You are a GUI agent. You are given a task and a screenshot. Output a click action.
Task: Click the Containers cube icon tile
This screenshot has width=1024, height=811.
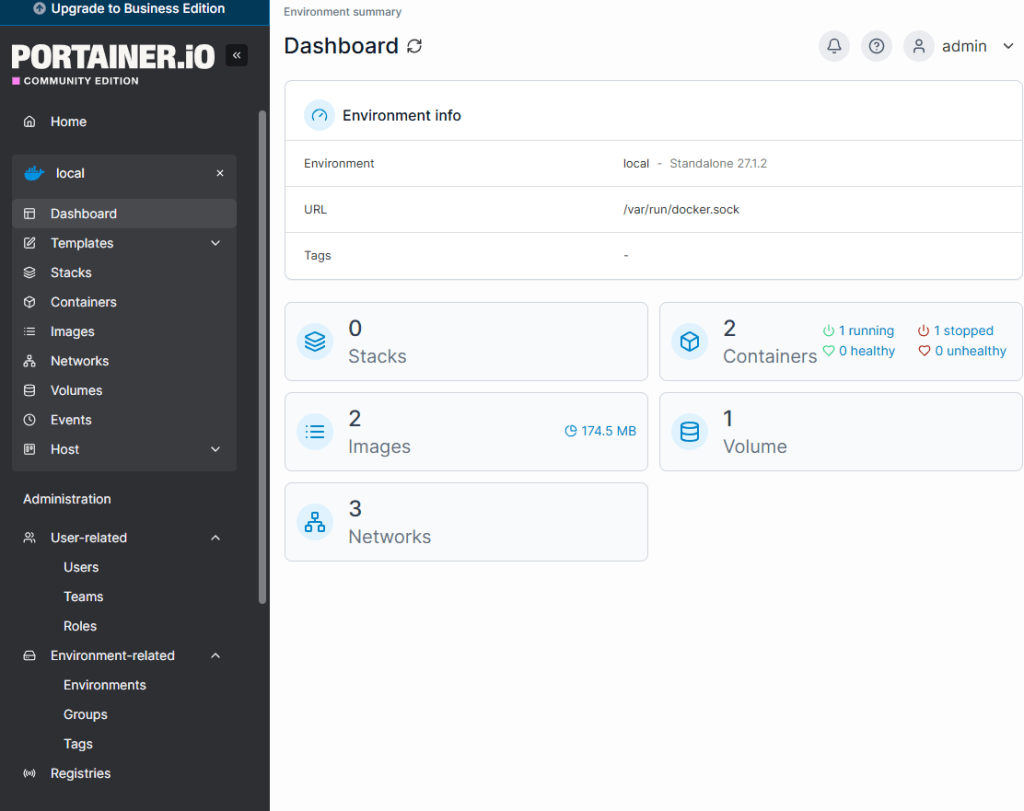pyautogui.click(x=689, y=342)
